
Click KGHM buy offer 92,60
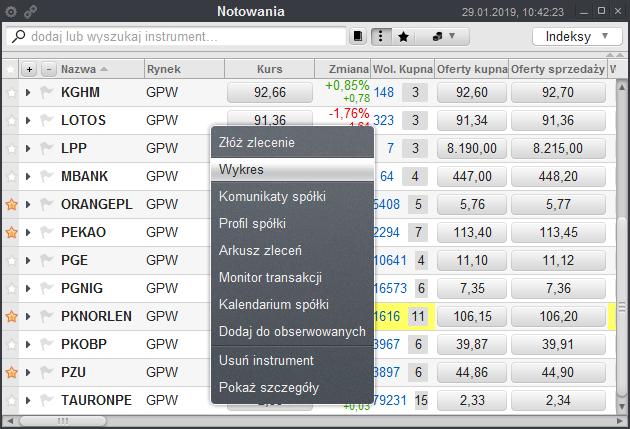(x=472, y=92)
